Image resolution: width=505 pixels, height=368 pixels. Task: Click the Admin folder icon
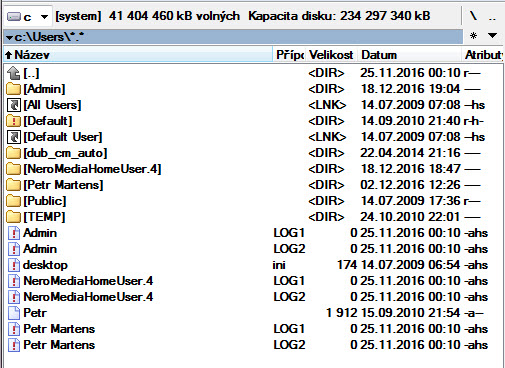(x=14, y=89)
